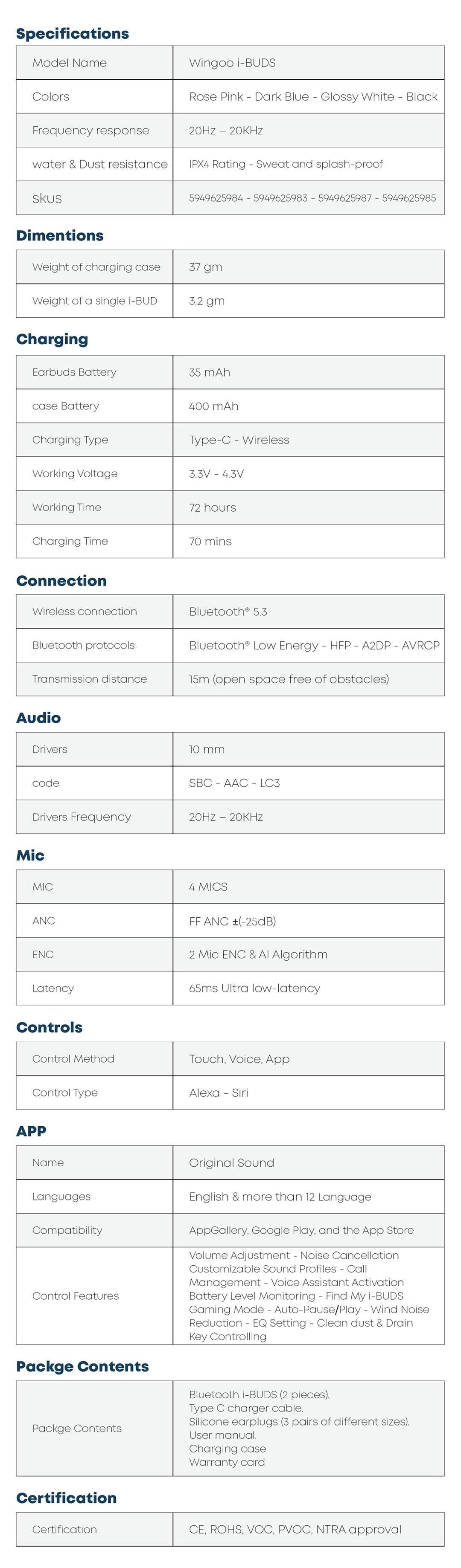The height and width of the screenshot is (1568, 461).
Task: Click the Type-C - Wireless charging type value
Action: (239, 440)
